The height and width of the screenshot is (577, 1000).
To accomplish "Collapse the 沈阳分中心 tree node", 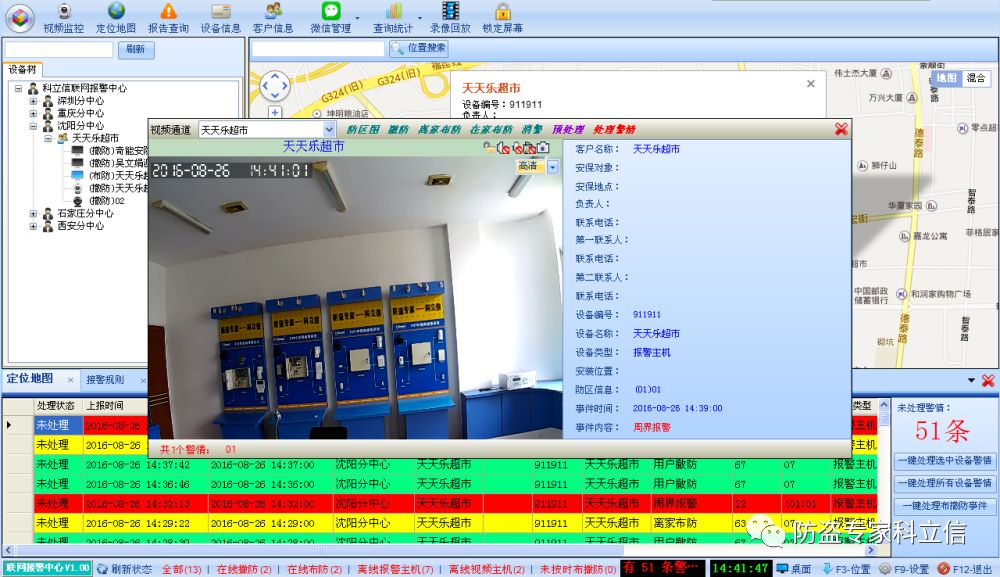I will click(33, 126).
